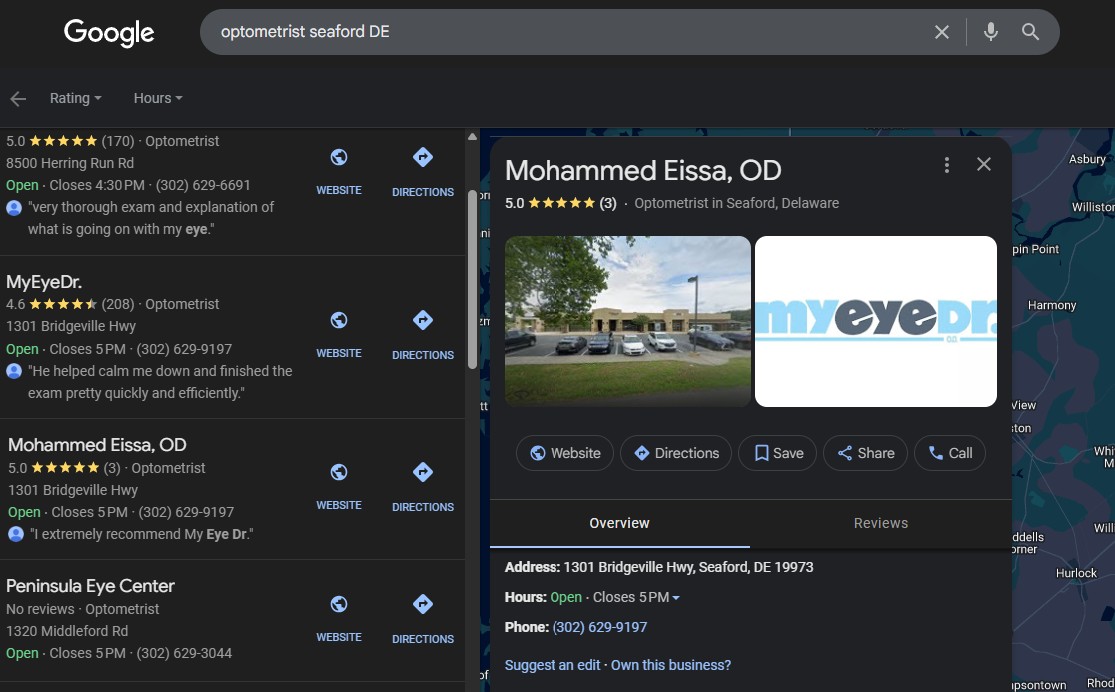Image resolution: width=1115 pixels, height=692 pixels.
Task: Click the Directions button in details panel
Action: 676,453
